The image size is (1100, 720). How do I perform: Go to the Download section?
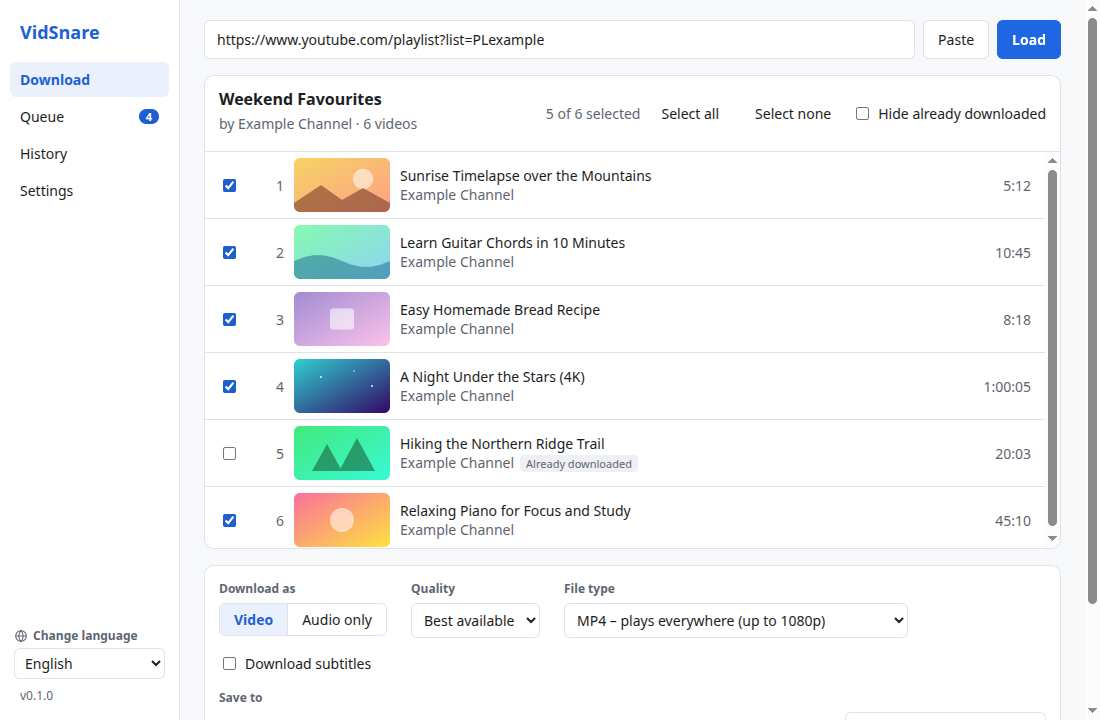[x=89, y=80]
